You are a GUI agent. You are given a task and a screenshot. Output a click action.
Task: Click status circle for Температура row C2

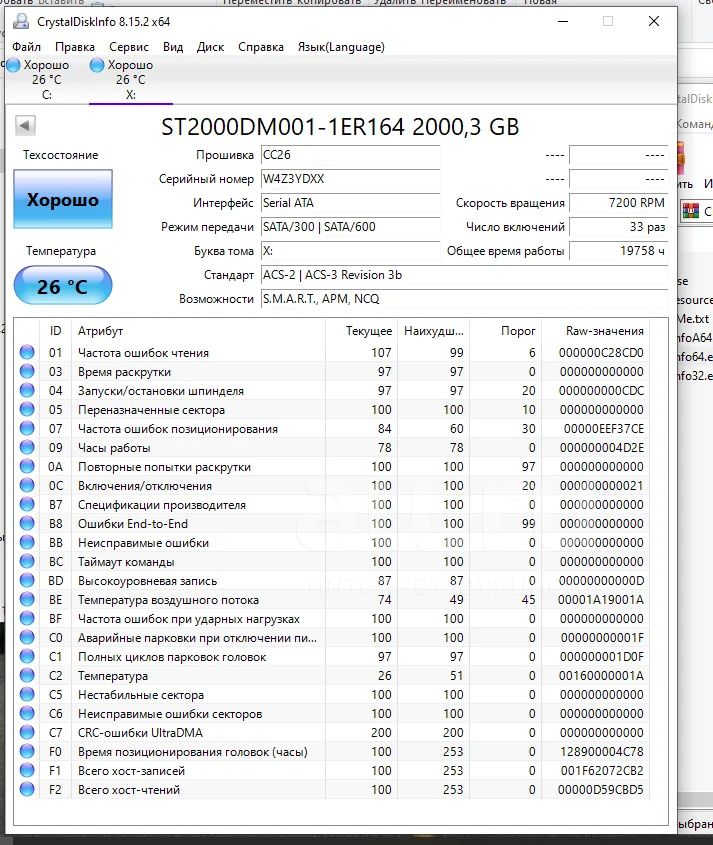tap(27, 675)
